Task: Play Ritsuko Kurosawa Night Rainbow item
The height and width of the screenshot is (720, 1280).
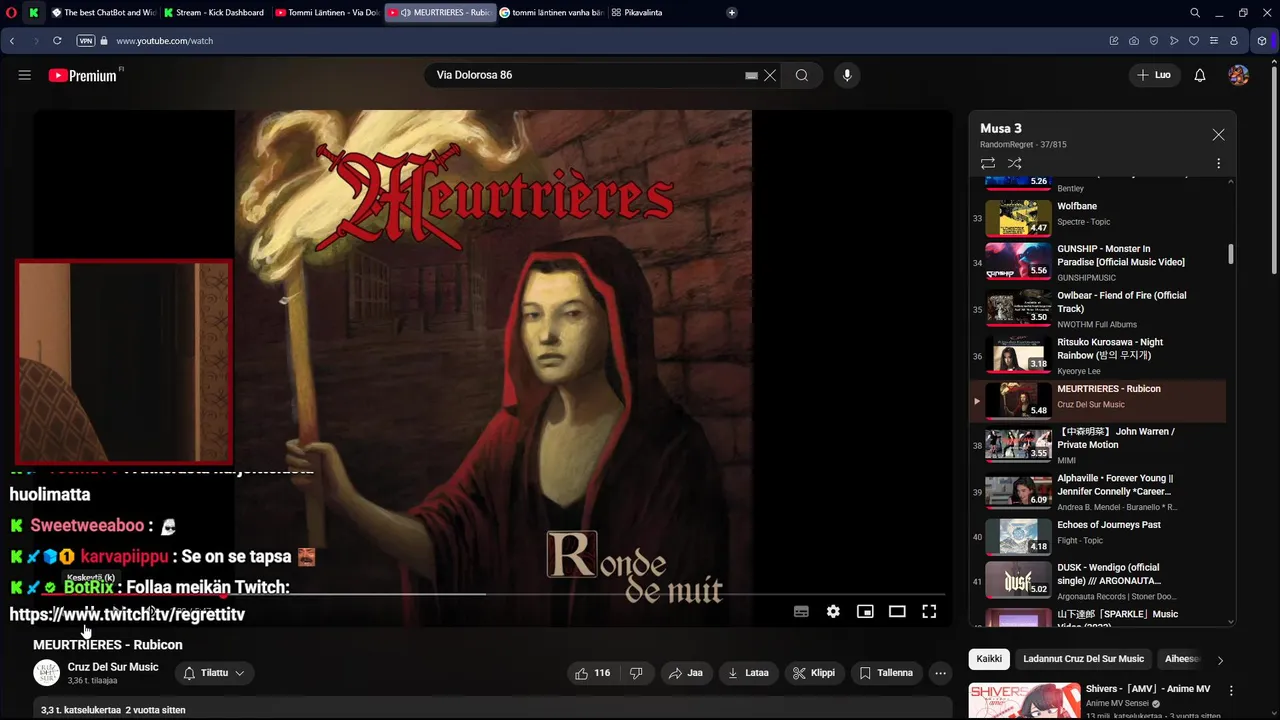Action: [1098, 356]
